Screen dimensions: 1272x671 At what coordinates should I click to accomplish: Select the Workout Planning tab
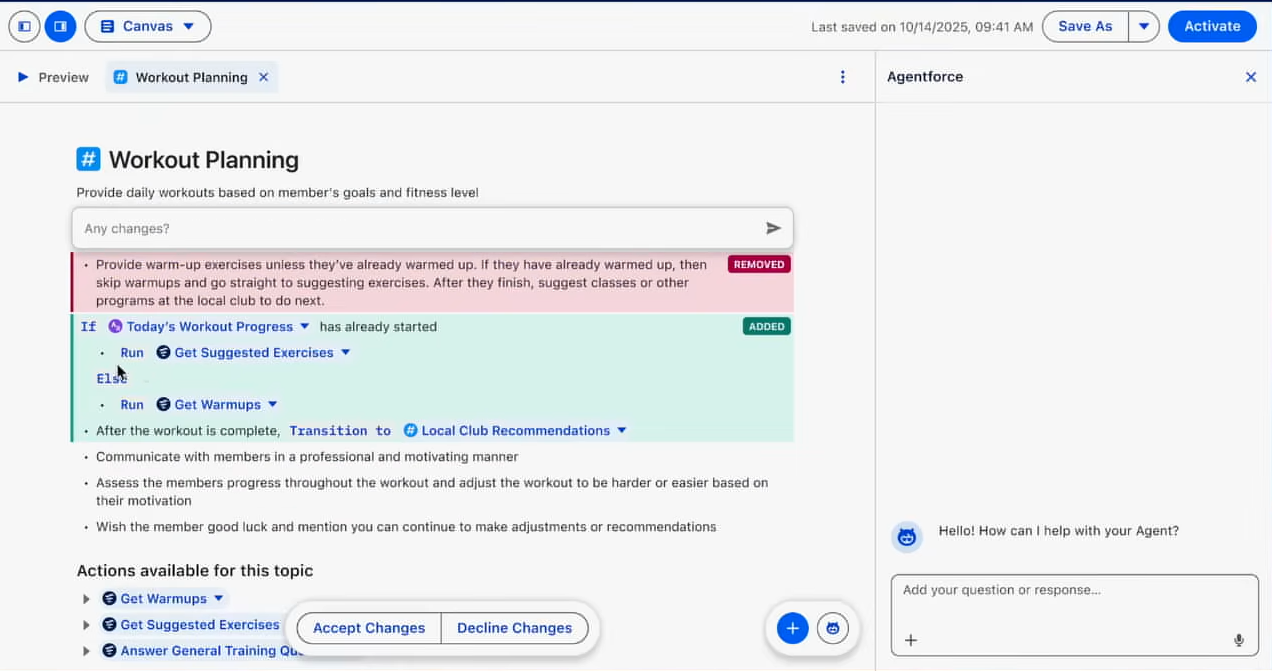click(191, 77)
